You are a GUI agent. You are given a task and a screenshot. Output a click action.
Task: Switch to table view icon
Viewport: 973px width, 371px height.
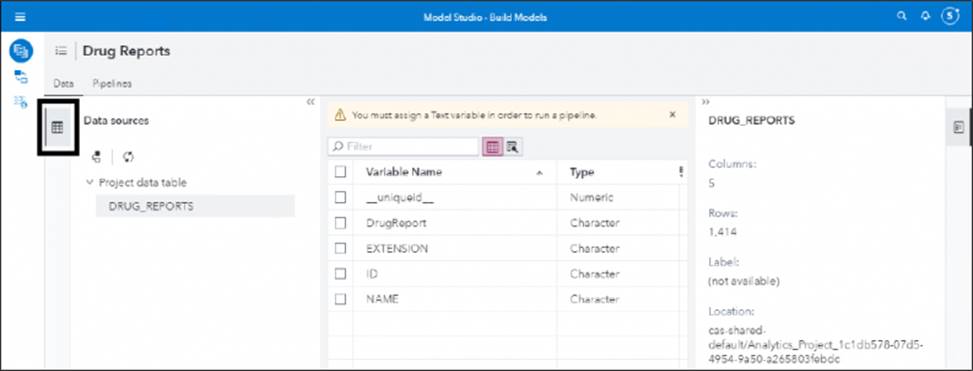tap(493, 147)
